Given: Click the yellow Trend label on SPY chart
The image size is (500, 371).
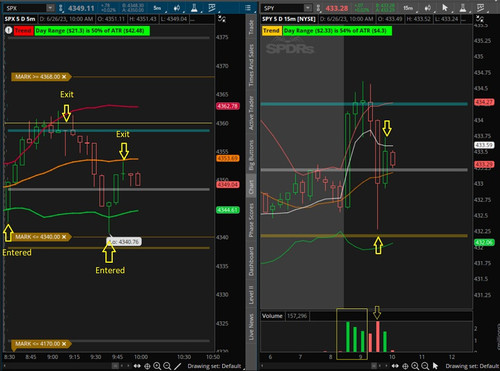Looking at the screenshot, I should click(271, 31).
